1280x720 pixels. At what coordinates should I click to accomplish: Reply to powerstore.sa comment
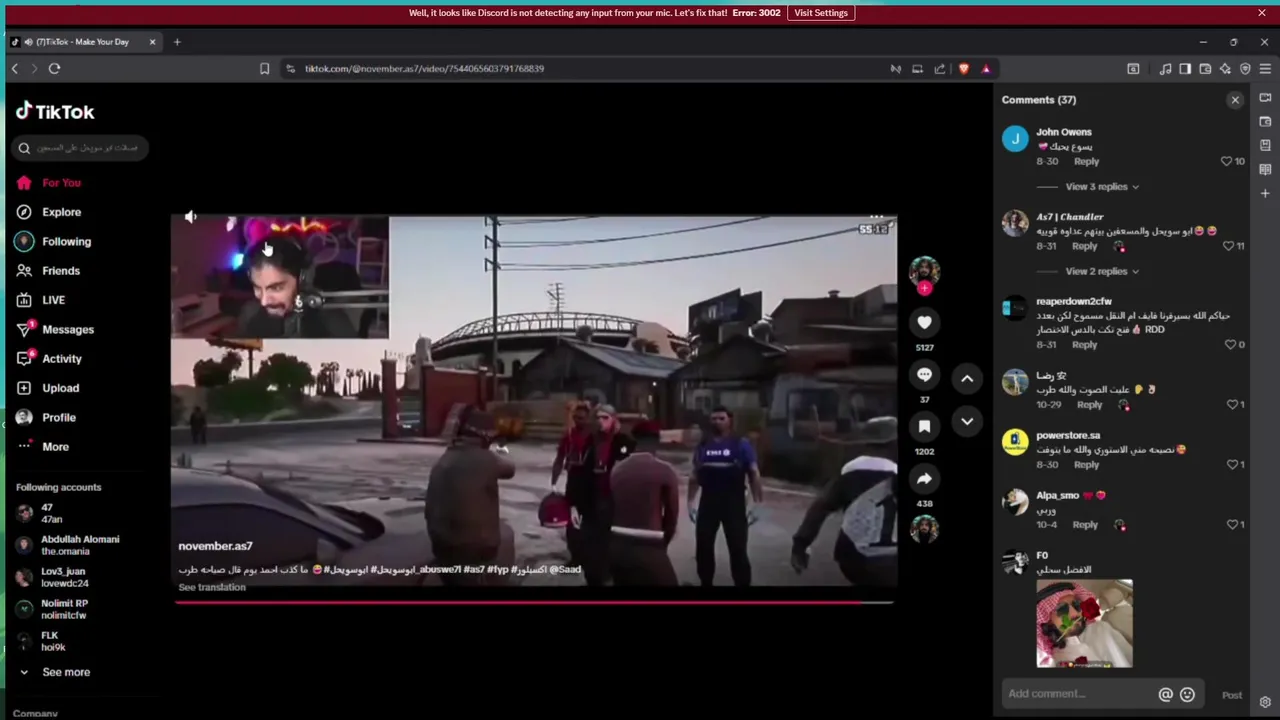pyautogui.click(x=1086, y=465)
